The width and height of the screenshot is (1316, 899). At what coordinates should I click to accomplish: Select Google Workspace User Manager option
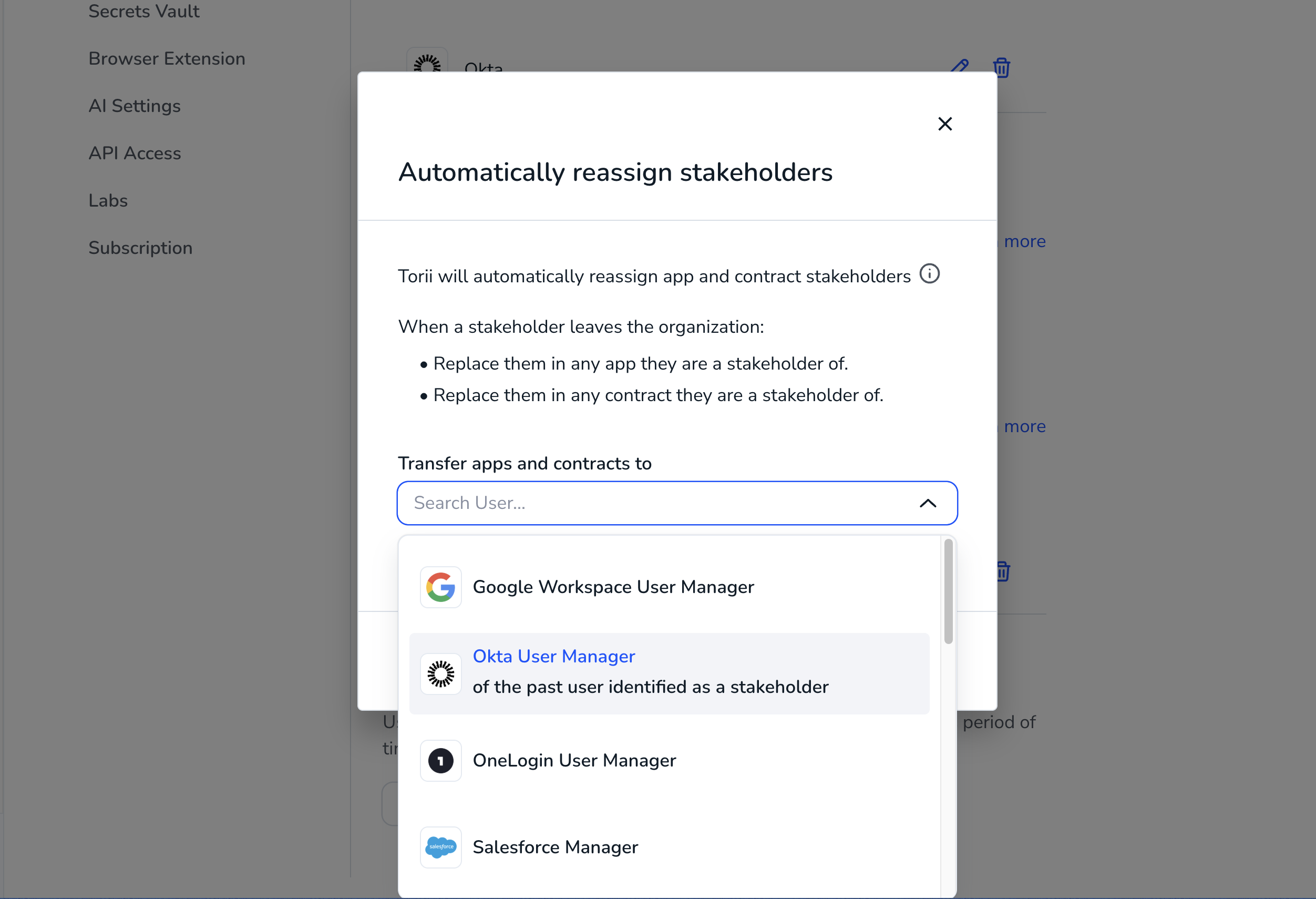click(613, 587)
